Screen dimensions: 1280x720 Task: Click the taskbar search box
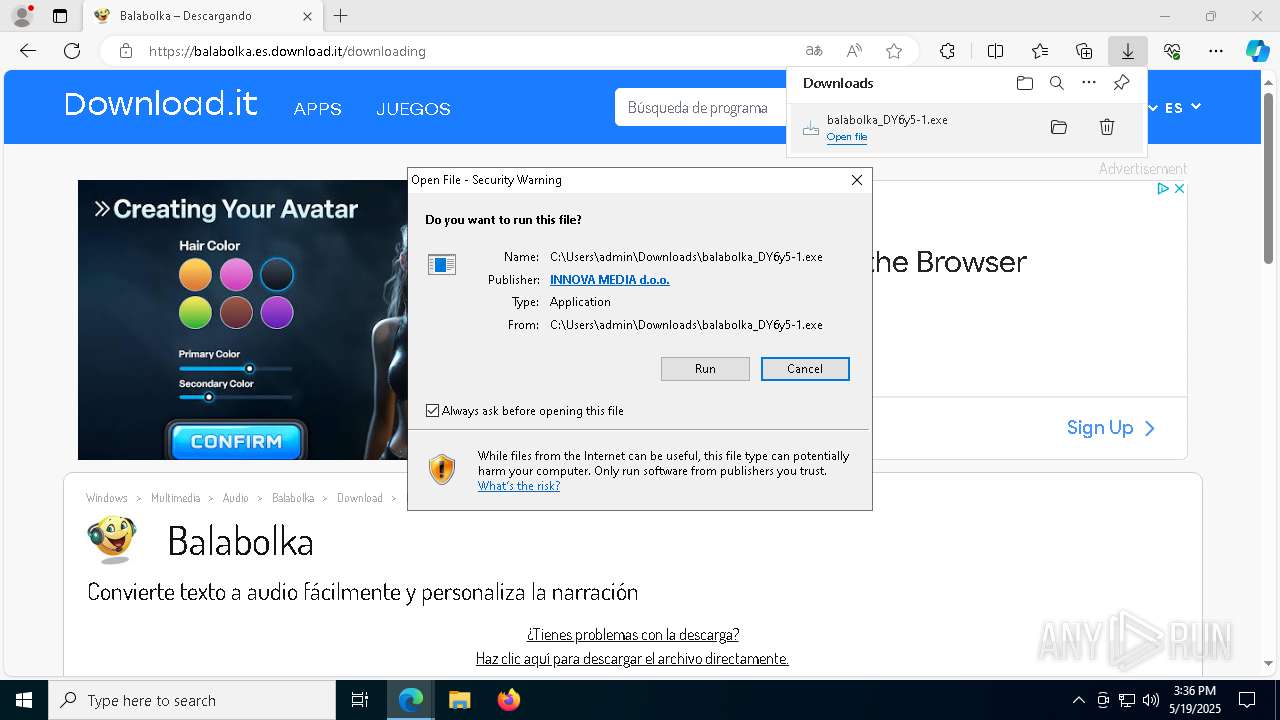point(192,700)
